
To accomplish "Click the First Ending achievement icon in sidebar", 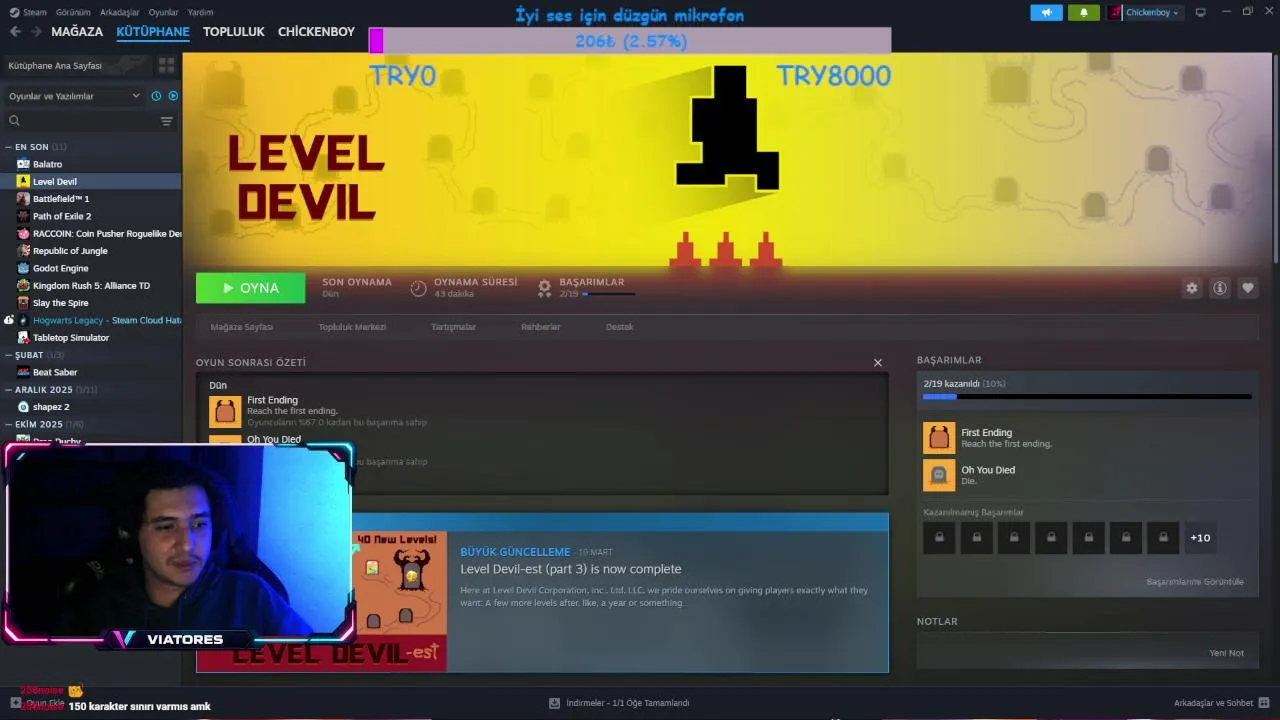I will [x=939, y=437].
